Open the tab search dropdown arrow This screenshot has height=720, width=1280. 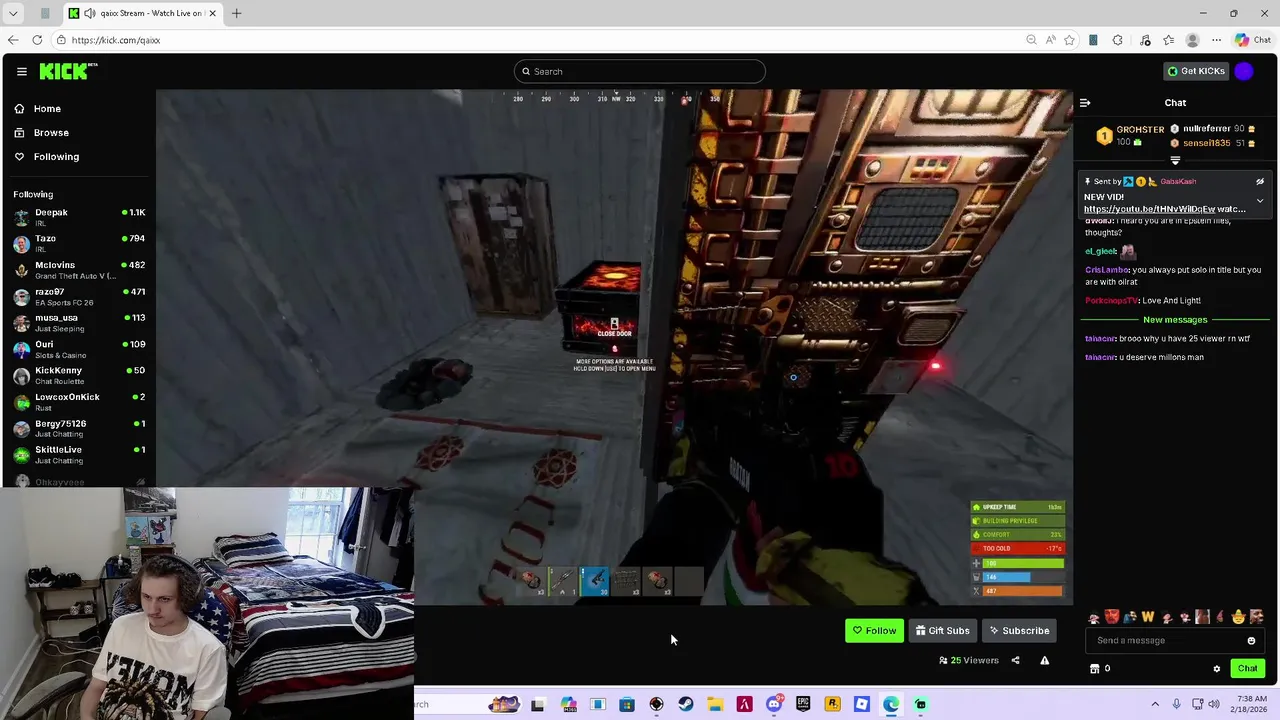(x=13, y=13)
